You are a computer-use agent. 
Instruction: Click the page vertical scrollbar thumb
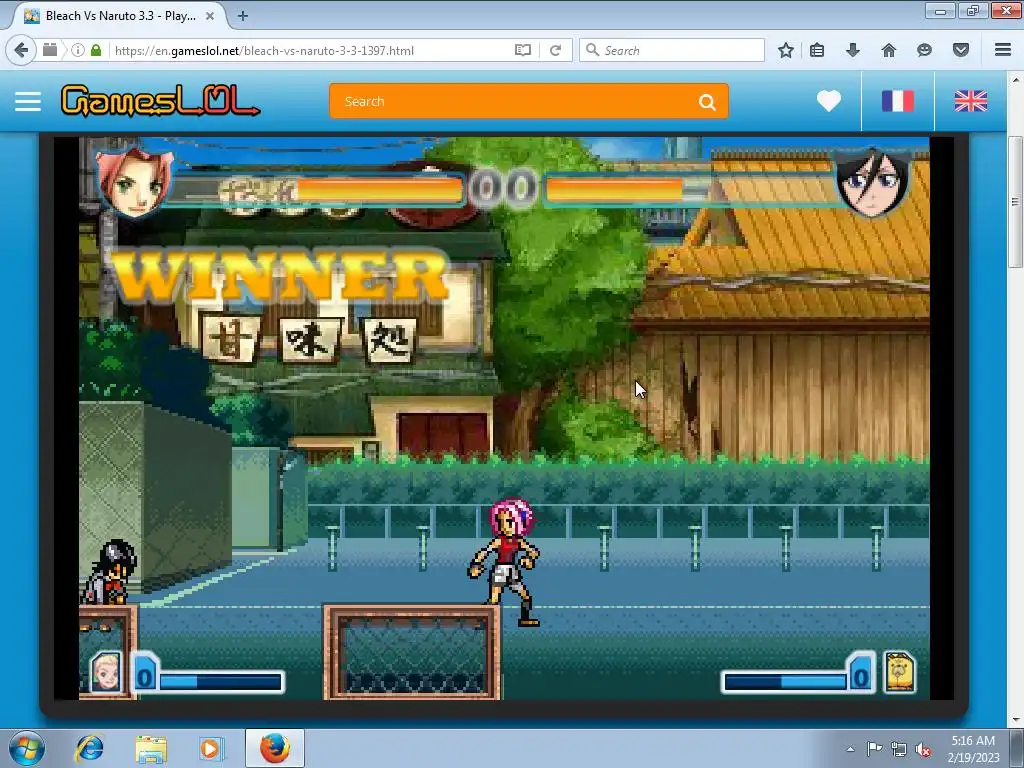1015,202
